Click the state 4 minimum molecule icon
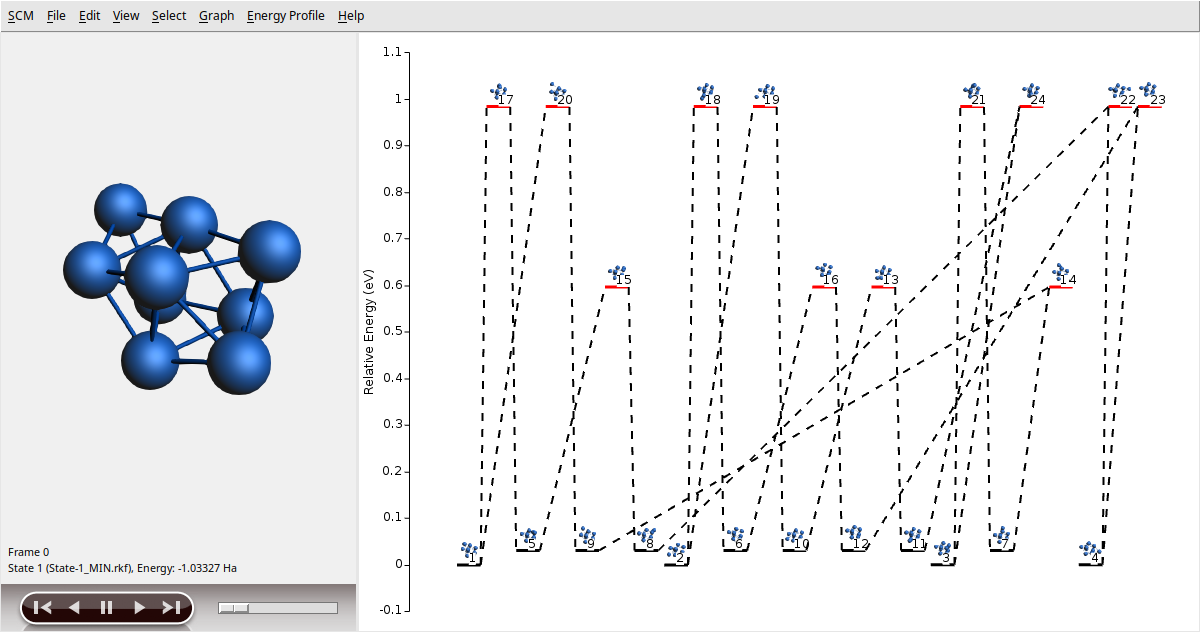1200x632 pixels. click(x=1089, y=549)
